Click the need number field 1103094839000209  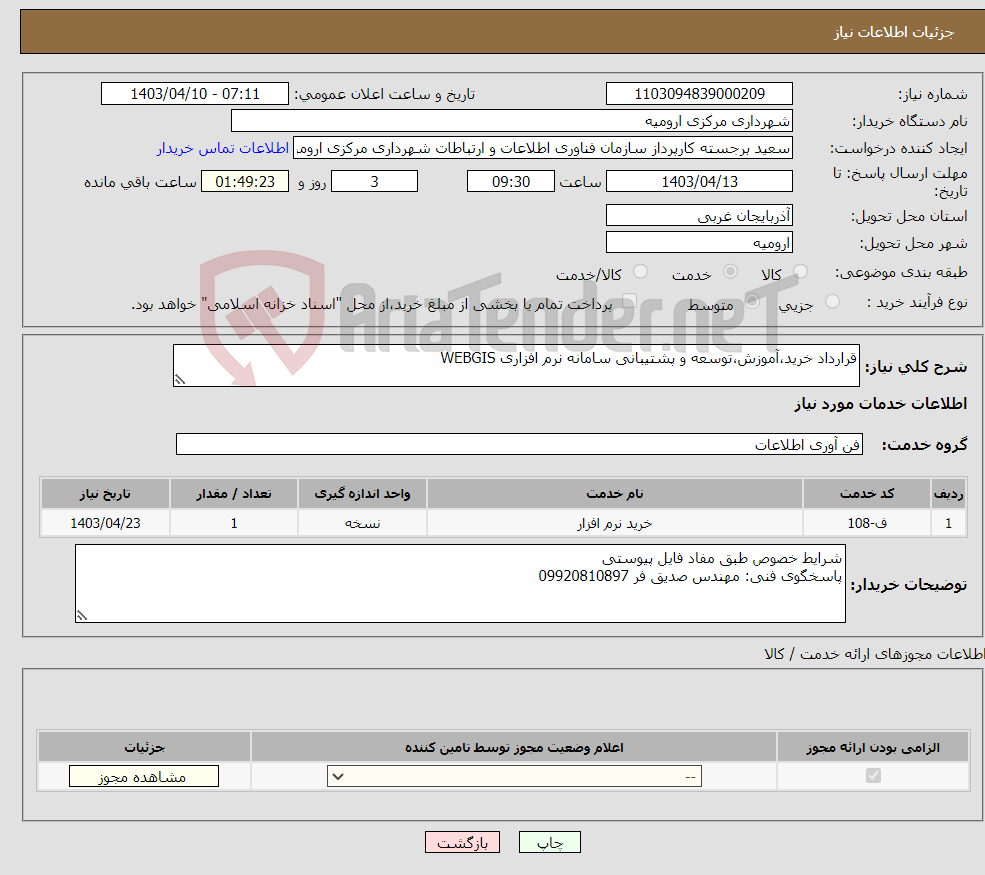coord(699,94)
